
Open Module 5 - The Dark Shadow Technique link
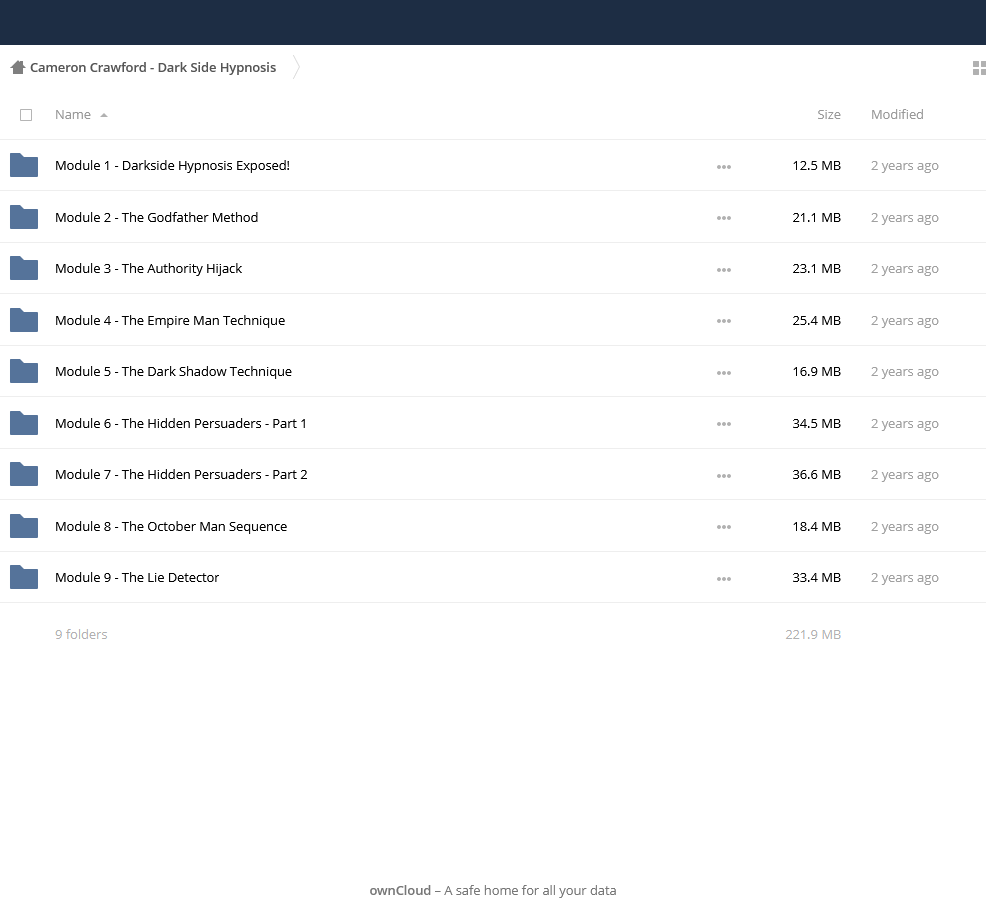point(174,372)
